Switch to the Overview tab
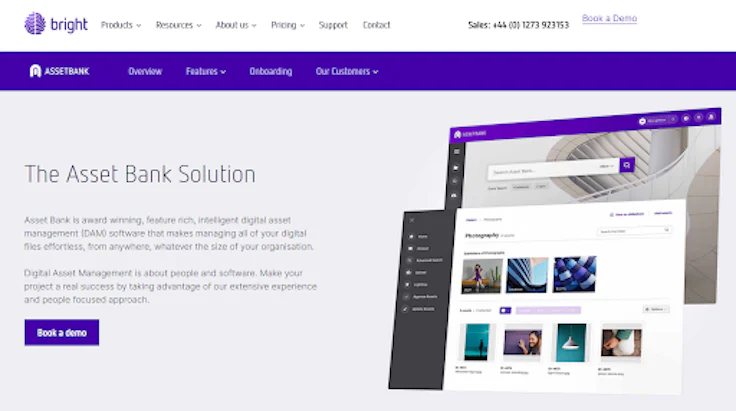This screenshot has width=736, height=411. pos(145,71)
